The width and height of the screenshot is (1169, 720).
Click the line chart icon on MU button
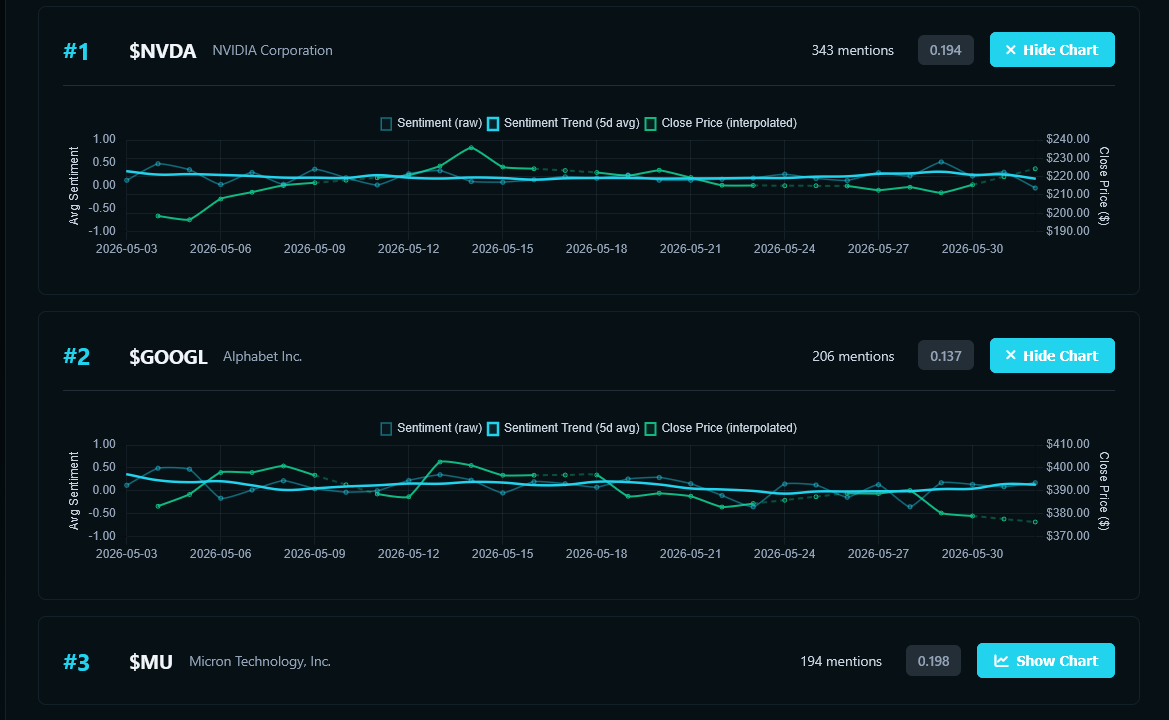(1001, 661)
